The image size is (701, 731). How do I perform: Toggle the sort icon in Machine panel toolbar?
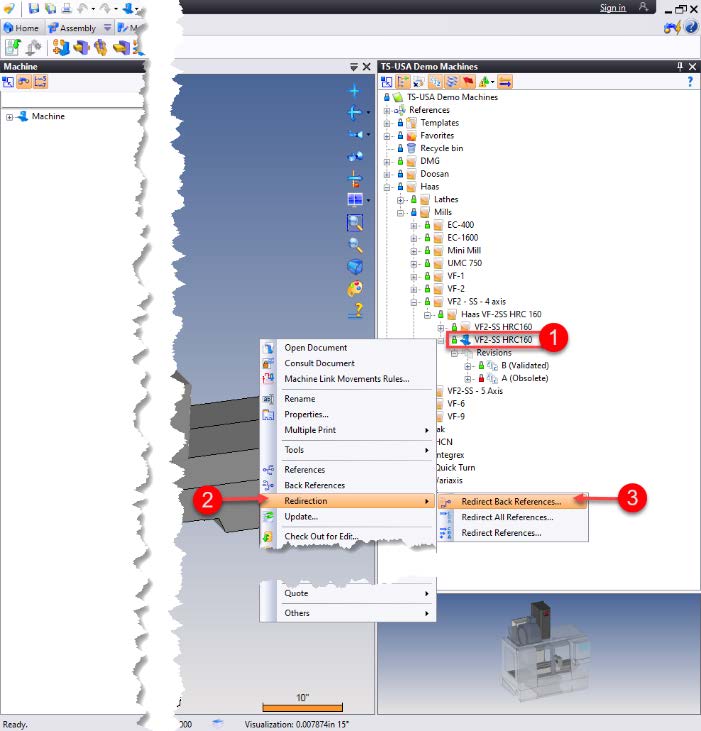click(41, 82)
